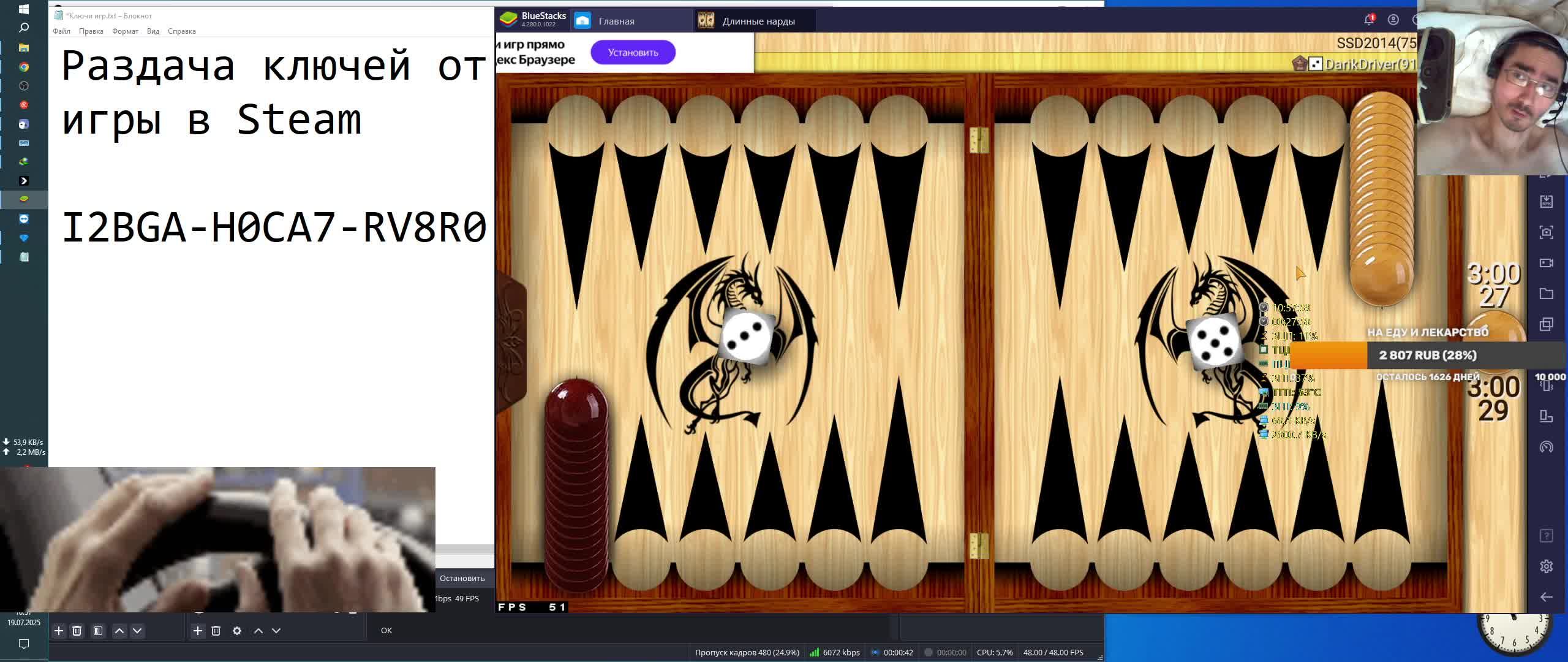Click the Остановить button in OBS
1568x662 pixels.
tap(462, 578)
